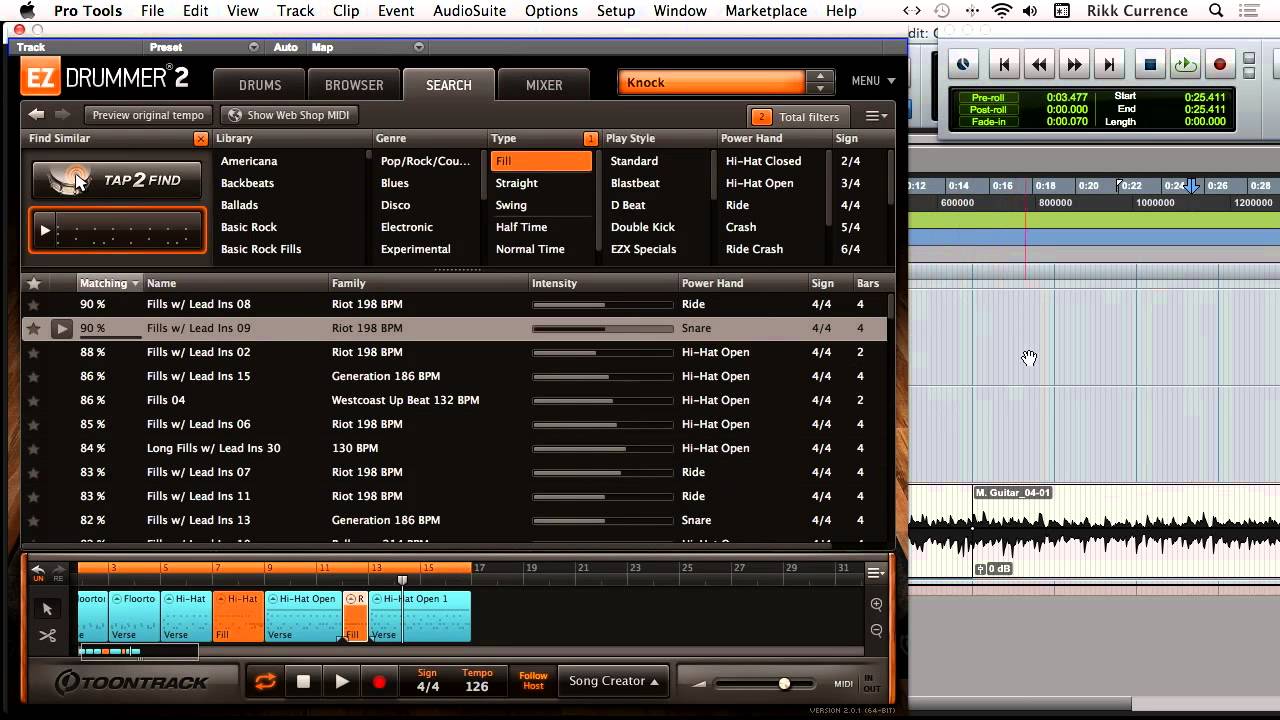
Task: Toggle loop in the EZdrummer transport
Action: point(265,682)
